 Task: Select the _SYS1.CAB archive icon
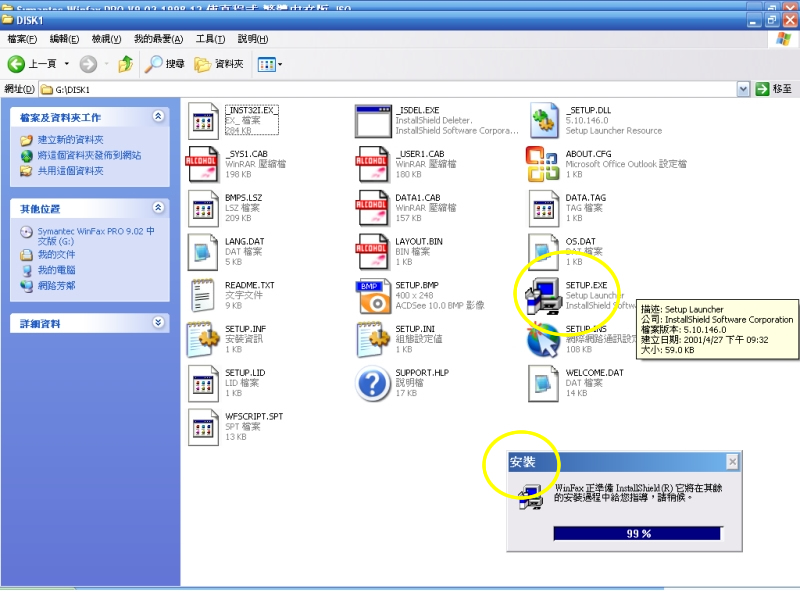[x=202, y=164]
